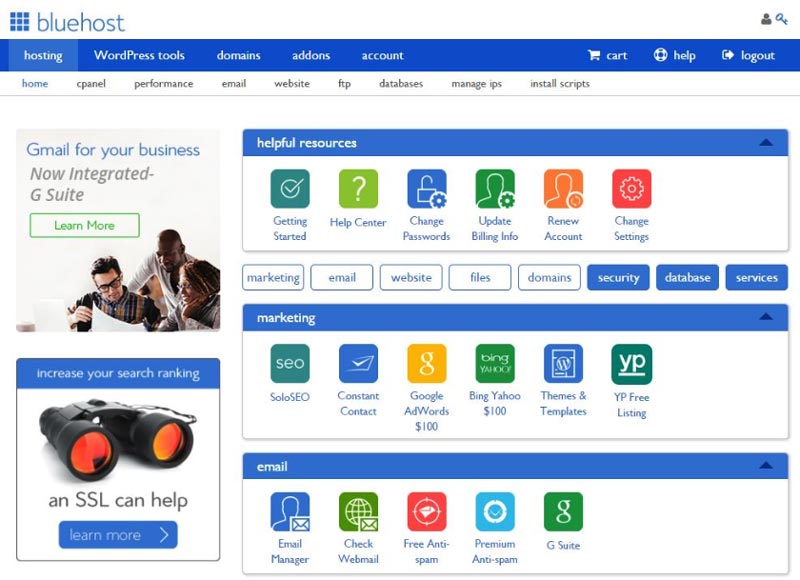Click the 'increase your search ranking' header
The width and height of the screenshot is (800, 580).
tap(118, 373)
